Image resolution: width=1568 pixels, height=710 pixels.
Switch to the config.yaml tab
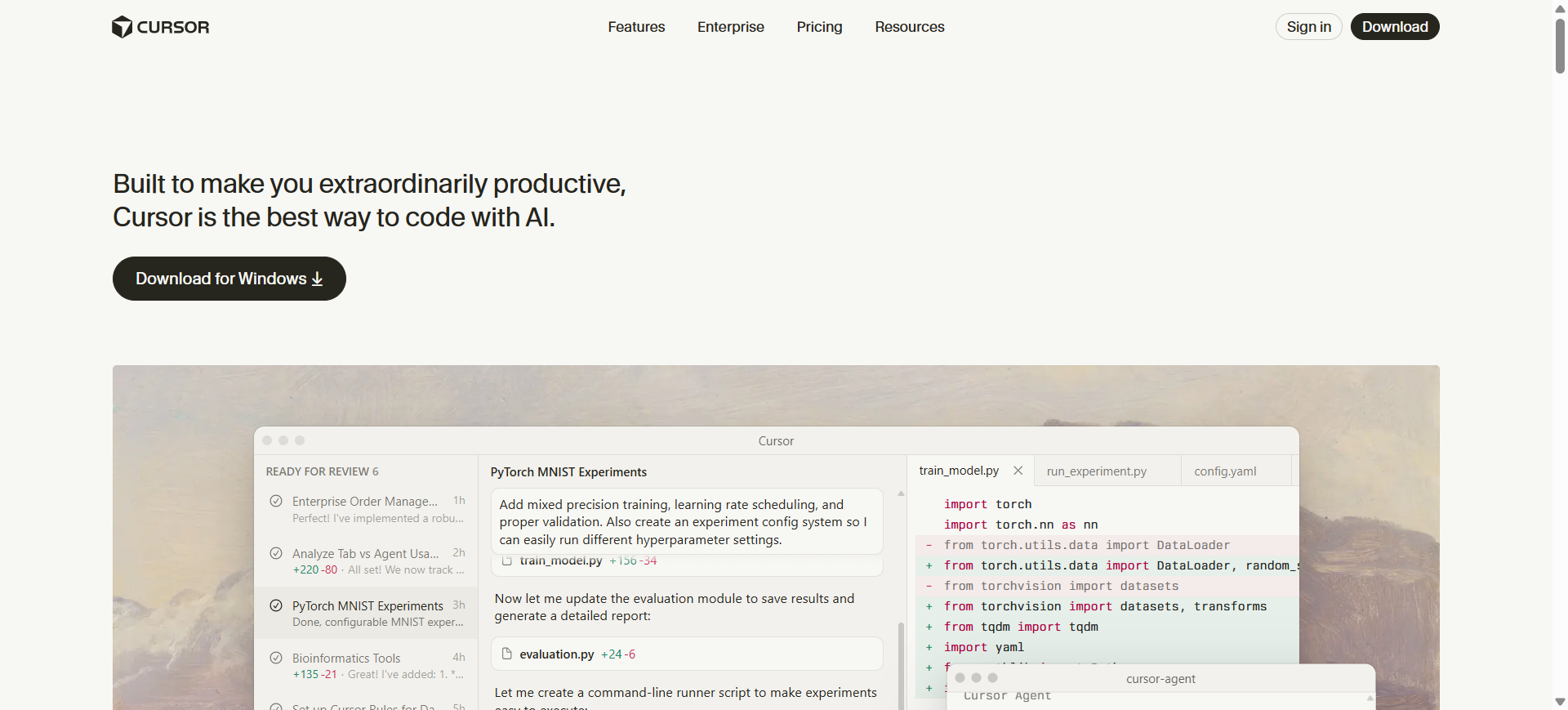pos(1225,471)
